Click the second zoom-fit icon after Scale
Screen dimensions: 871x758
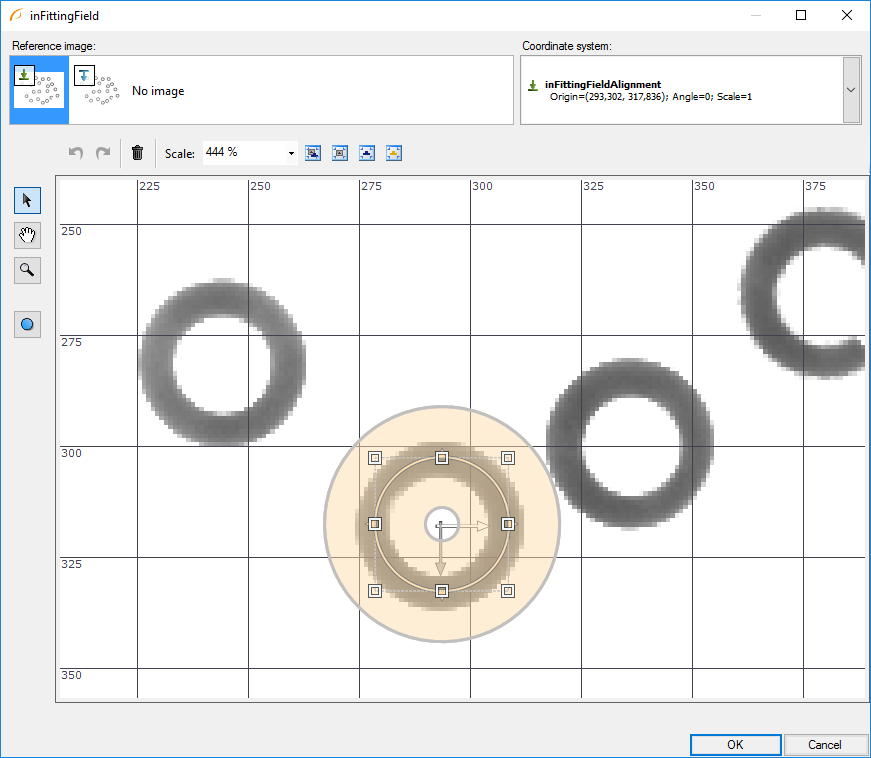pyautogui.click(x=340, y=153)
